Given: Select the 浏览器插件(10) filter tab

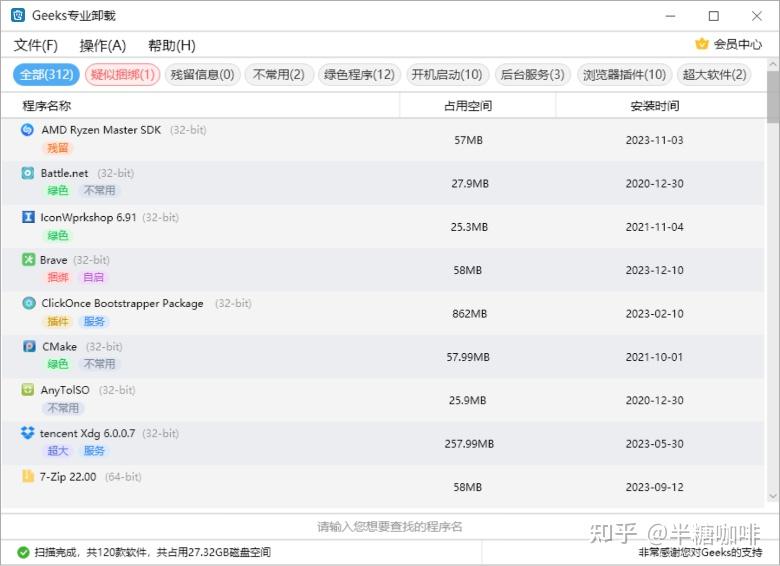Looking at the screenshot, I should [624, 75].
